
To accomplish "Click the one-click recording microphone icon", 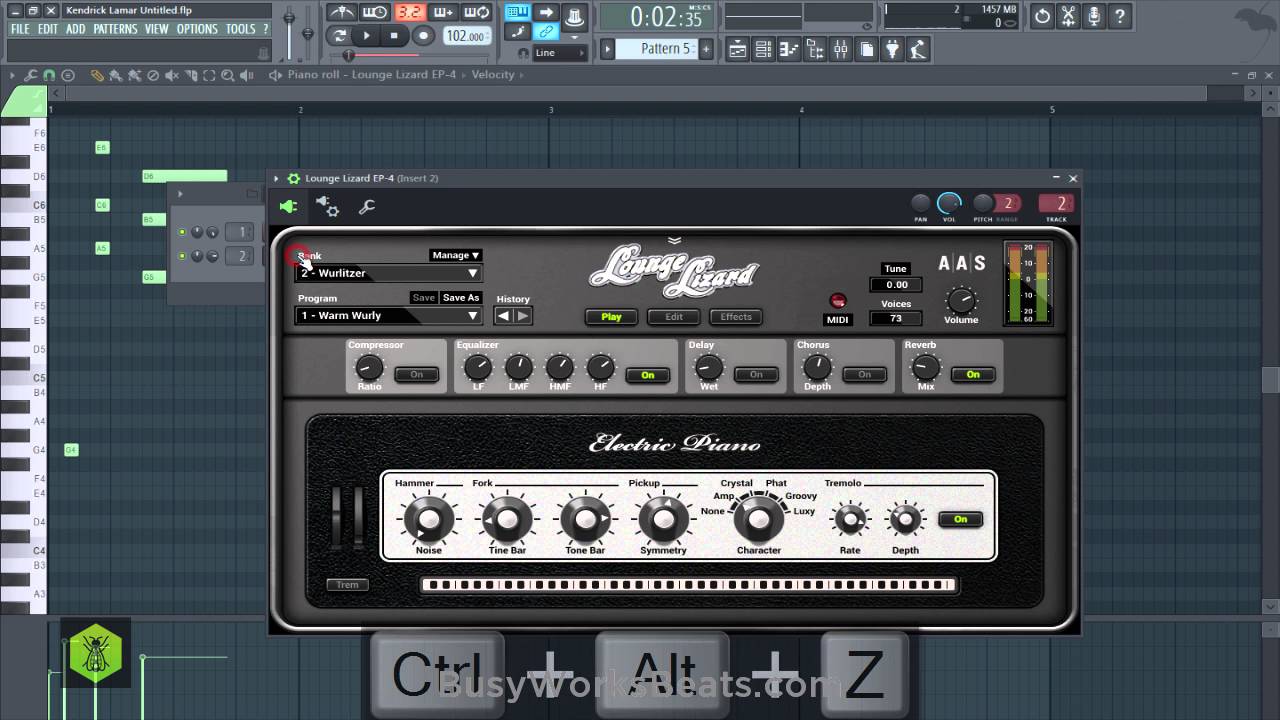I will coord(1095,16).
